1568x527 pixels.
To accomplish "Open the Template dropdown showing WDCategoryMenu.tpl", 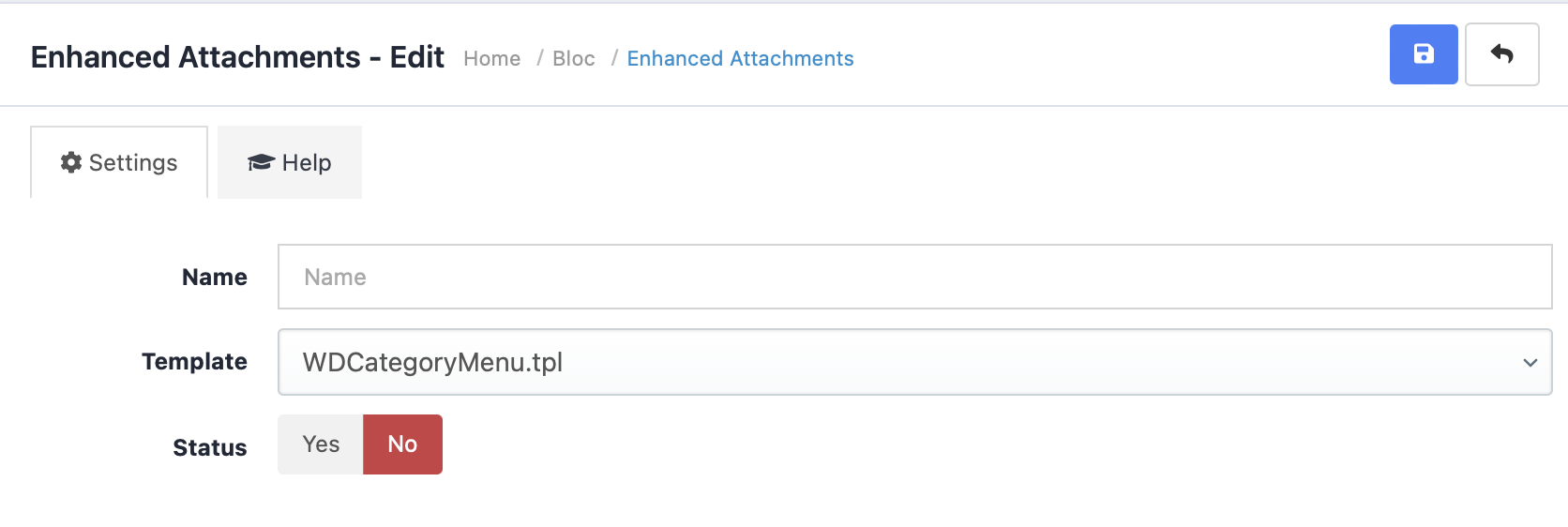I will coord(914,362).
